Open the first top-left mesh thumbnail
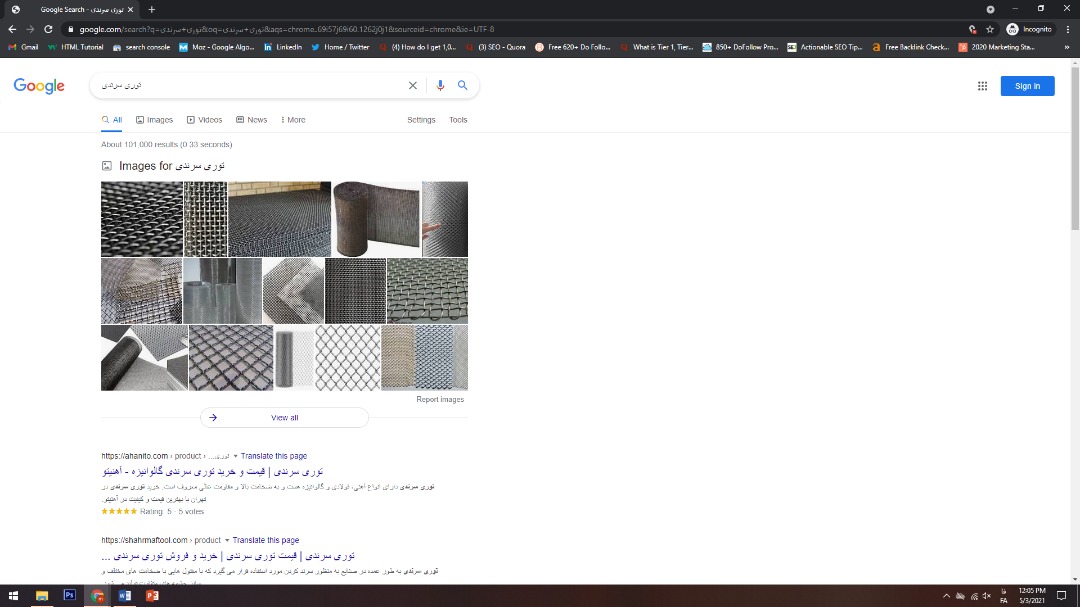 tap(142, 219)
